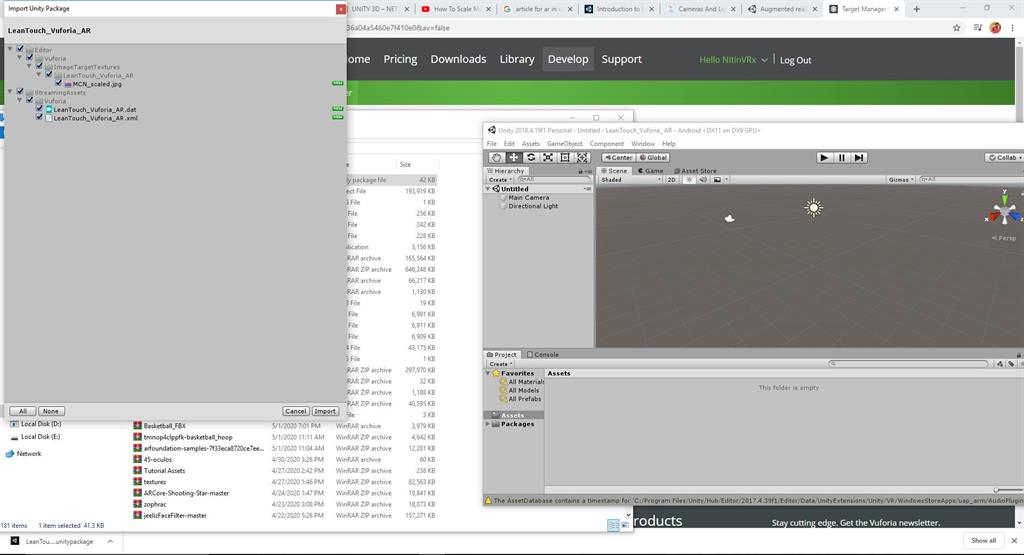The height and width of the screenshot is (555, 1024).
Task: Click the textures archive icon in file list
Action: click(x=137, y=482)
